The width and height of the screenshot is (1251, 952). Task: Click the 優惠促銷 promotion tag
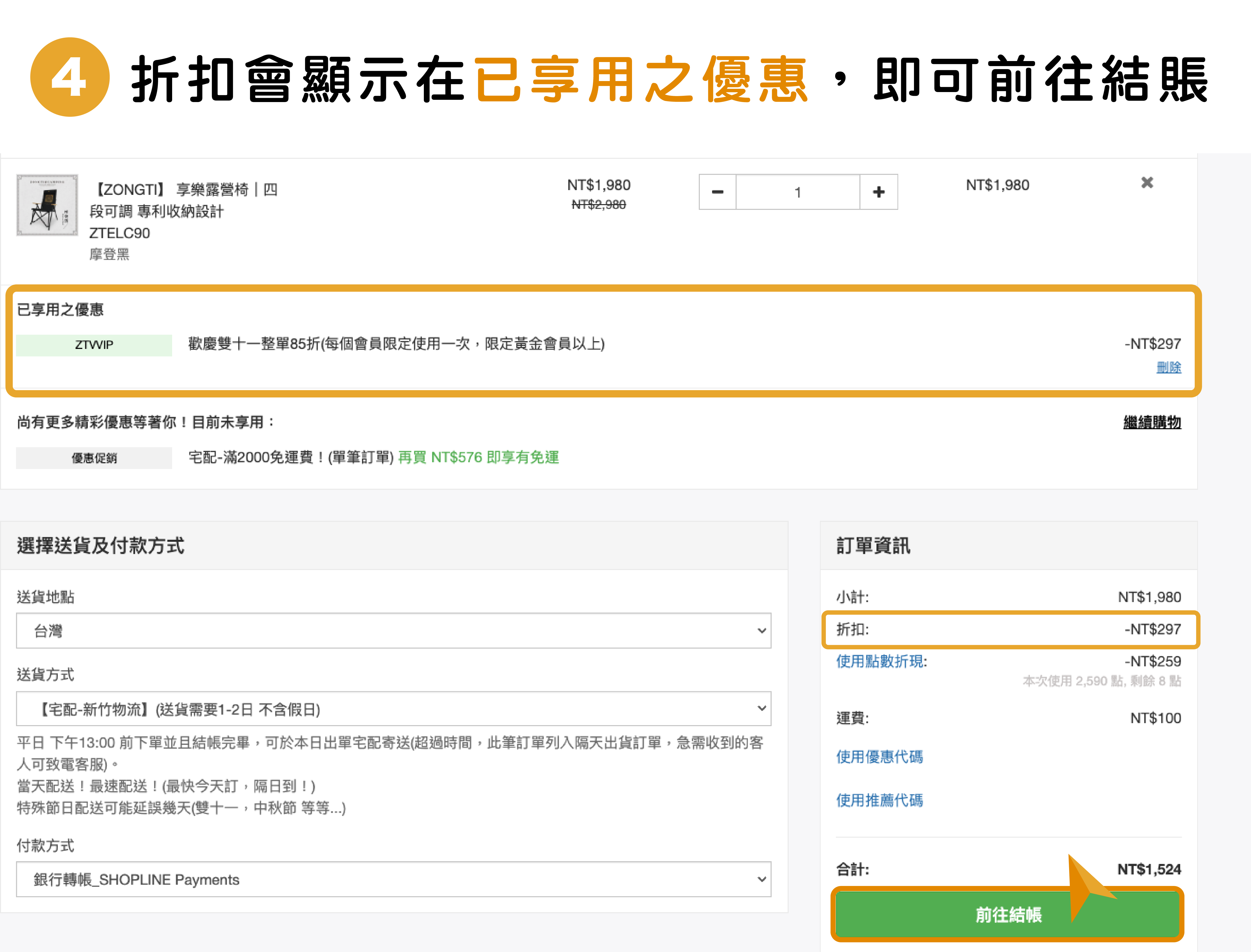click(94, 458)
